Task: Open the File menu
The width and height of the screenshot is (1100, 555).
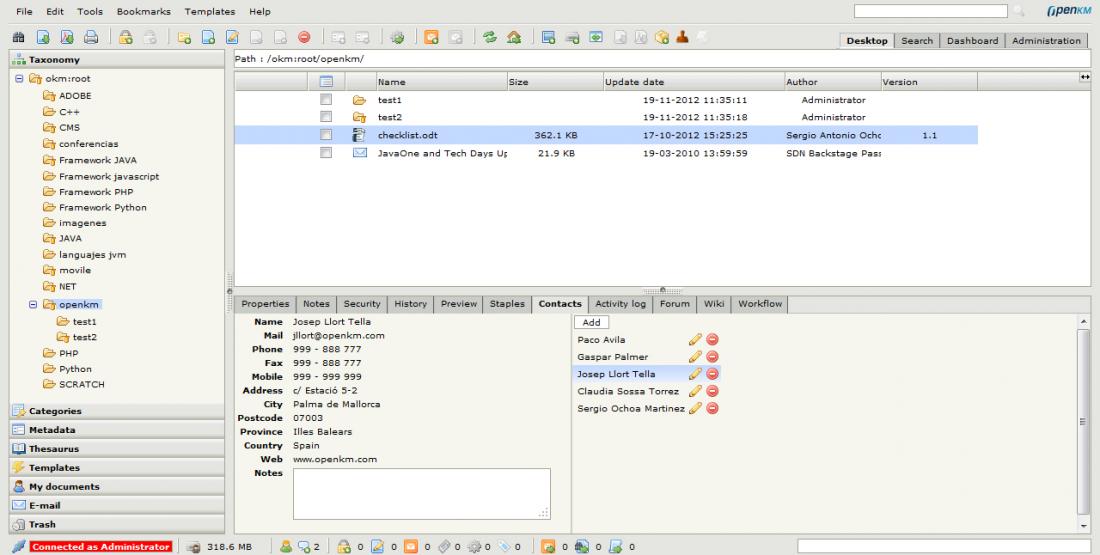Action: tap(24, 11)
